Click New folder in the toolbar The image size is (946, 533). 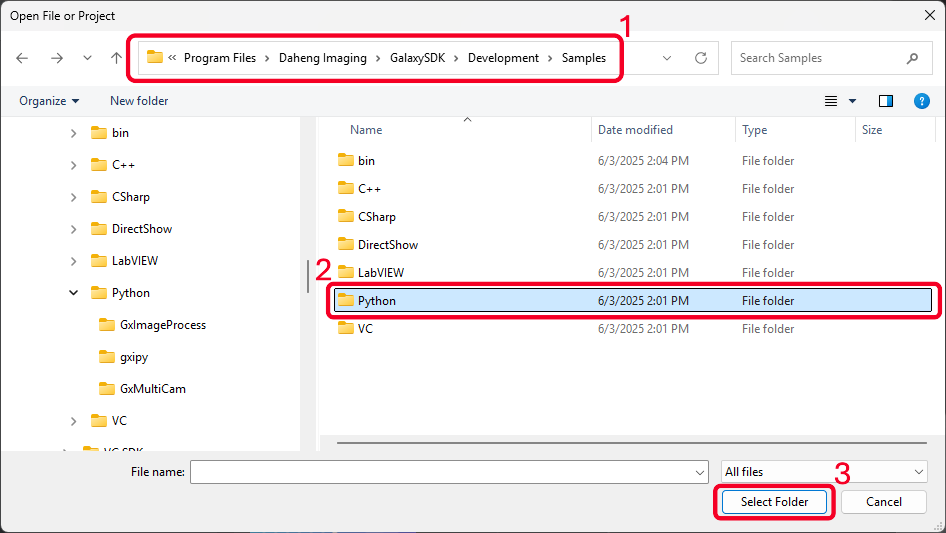(139, 101)
